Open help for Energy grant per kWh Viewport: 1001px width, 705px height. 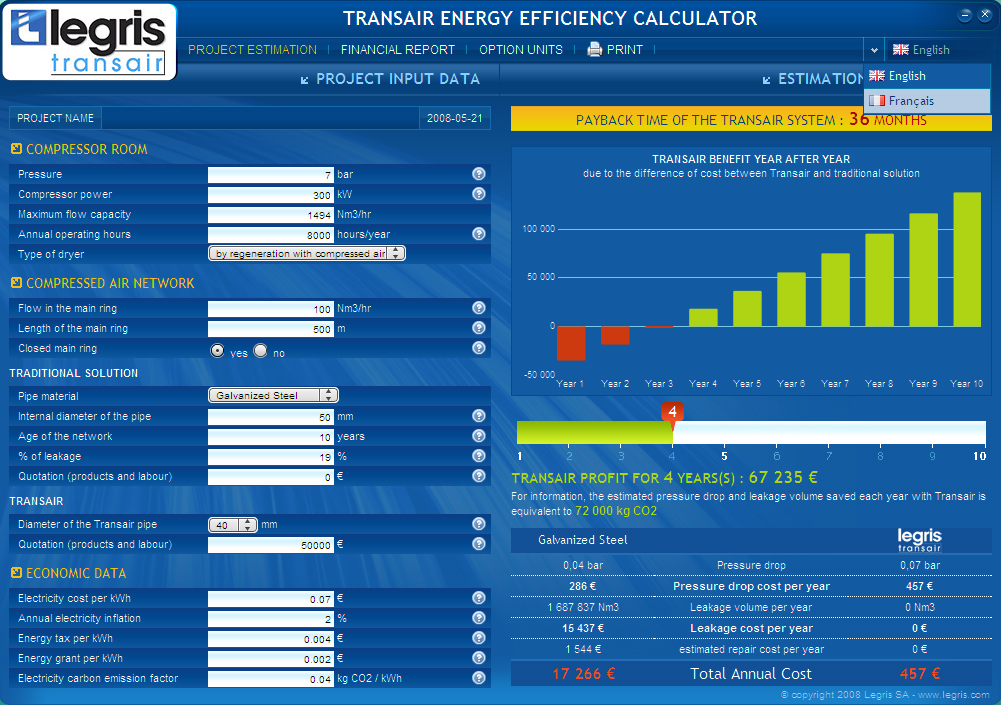(479, 658)
